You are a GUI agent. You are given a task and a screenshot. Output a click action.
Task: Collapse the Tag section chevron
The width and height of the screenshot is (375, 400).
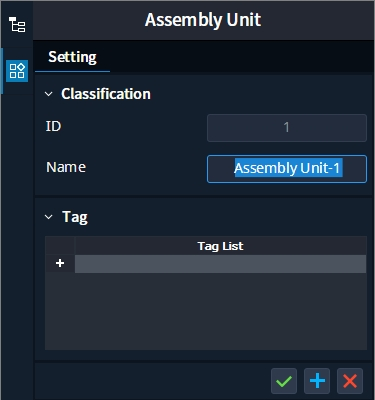point(49,217)
